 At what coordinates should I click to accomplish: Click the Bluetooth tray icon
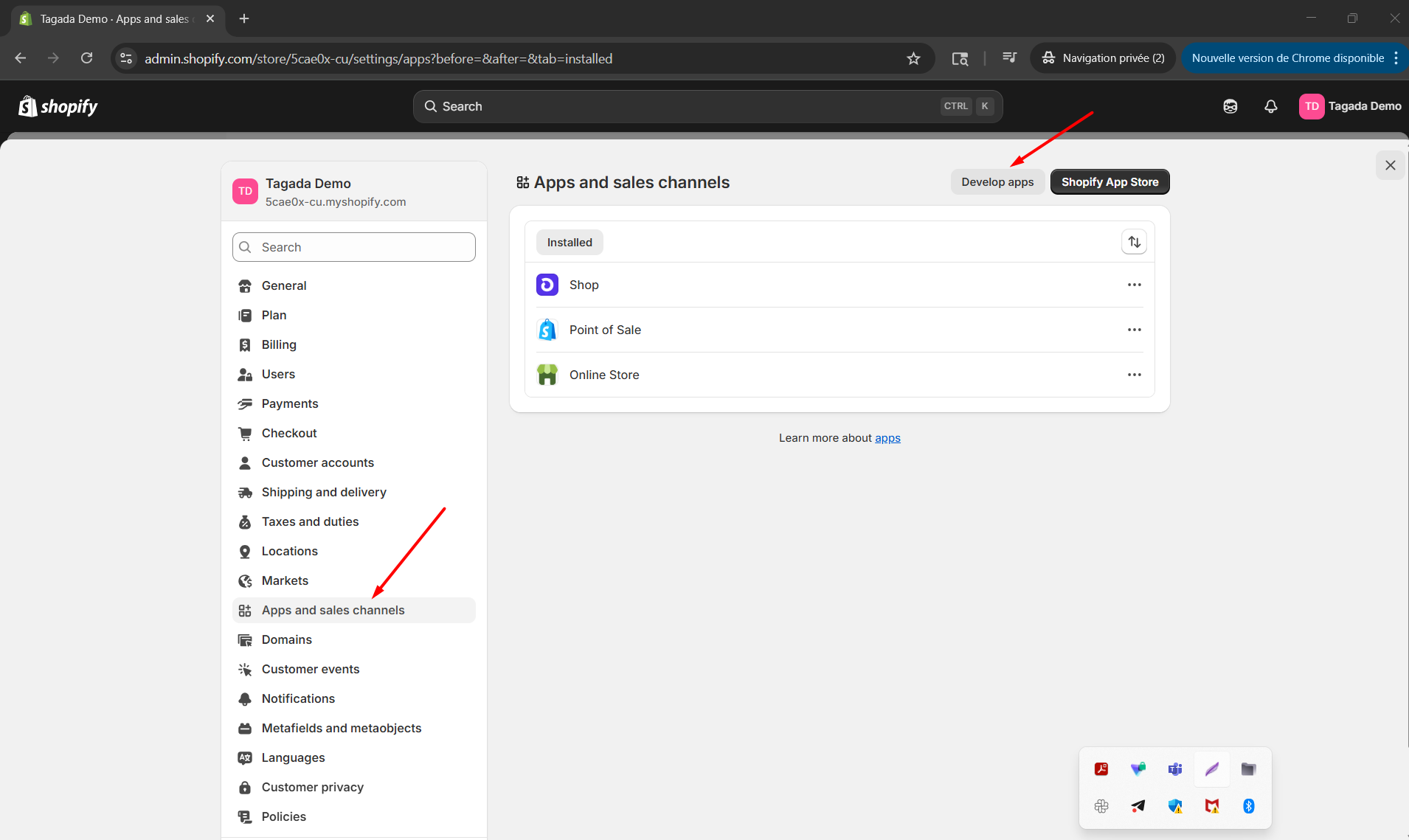click(x=1248, y=806)
